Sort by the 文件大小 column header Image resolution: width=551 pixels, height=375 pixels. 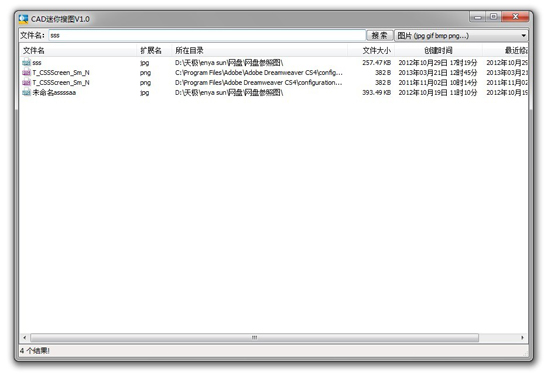tap(371, 50)
